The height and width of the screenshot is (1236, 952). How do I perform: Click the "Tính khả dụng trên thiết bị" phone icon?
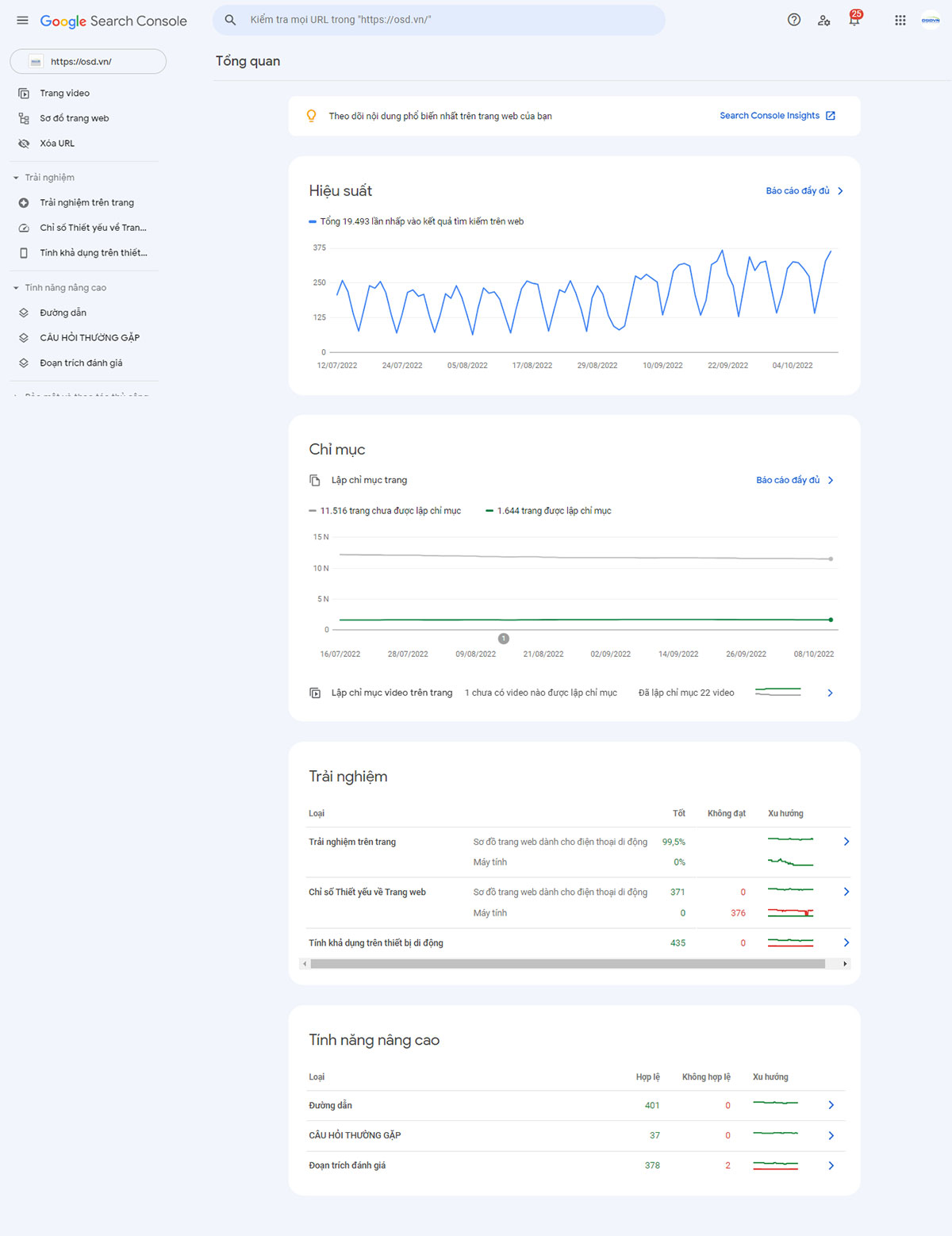coord(25,252)
